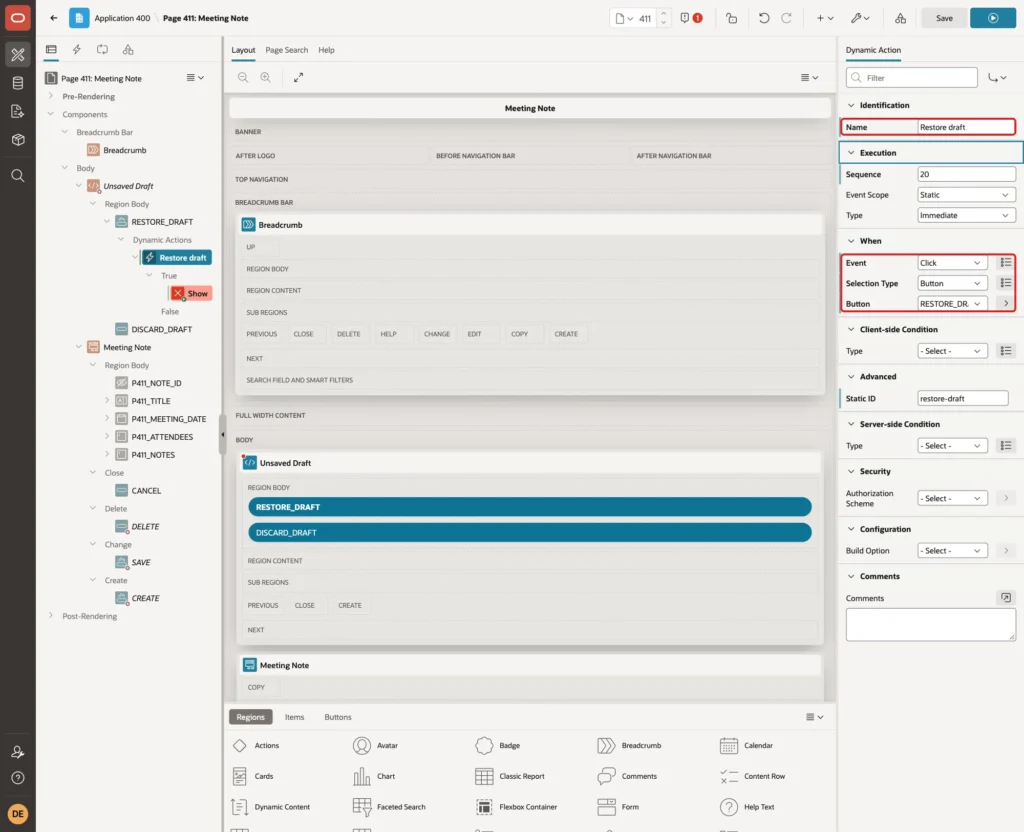Go to the selected RESTORE_DRAFT button
Screen dimensions: 1024x832
(1006, 304)
